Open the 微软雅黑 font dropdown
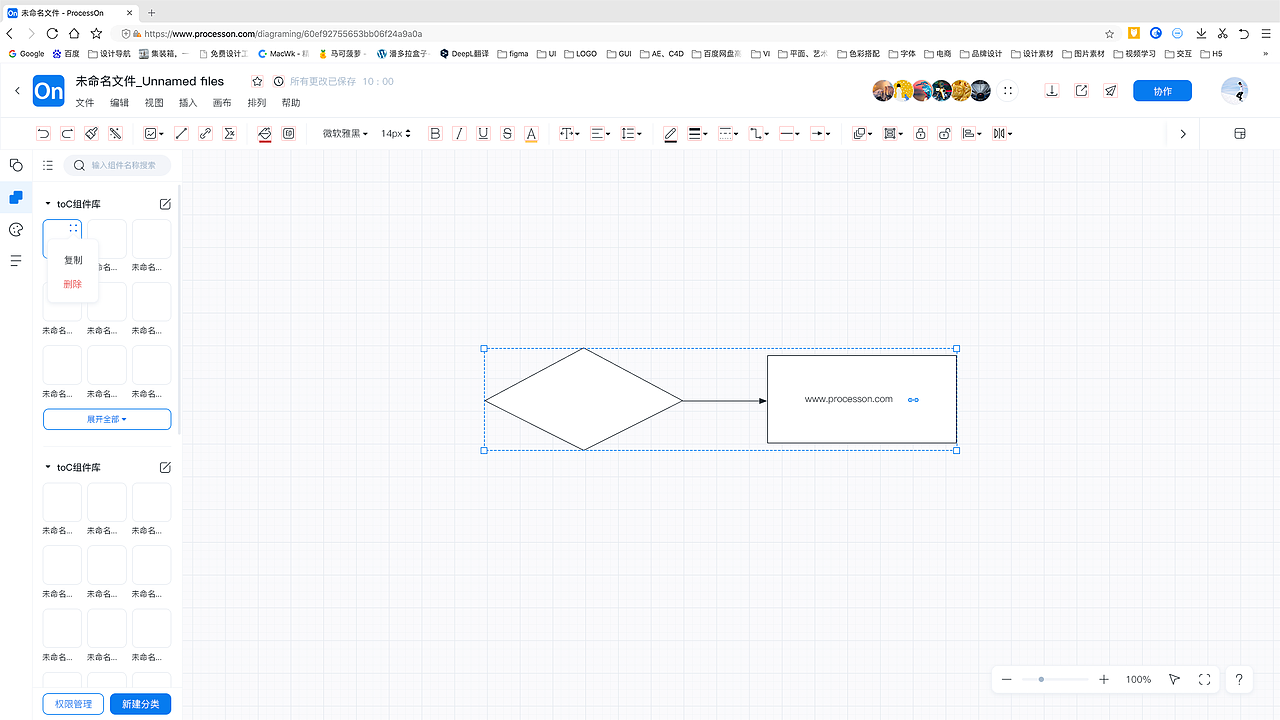This screenshot has width=1280, height=720. click(345, 133)
